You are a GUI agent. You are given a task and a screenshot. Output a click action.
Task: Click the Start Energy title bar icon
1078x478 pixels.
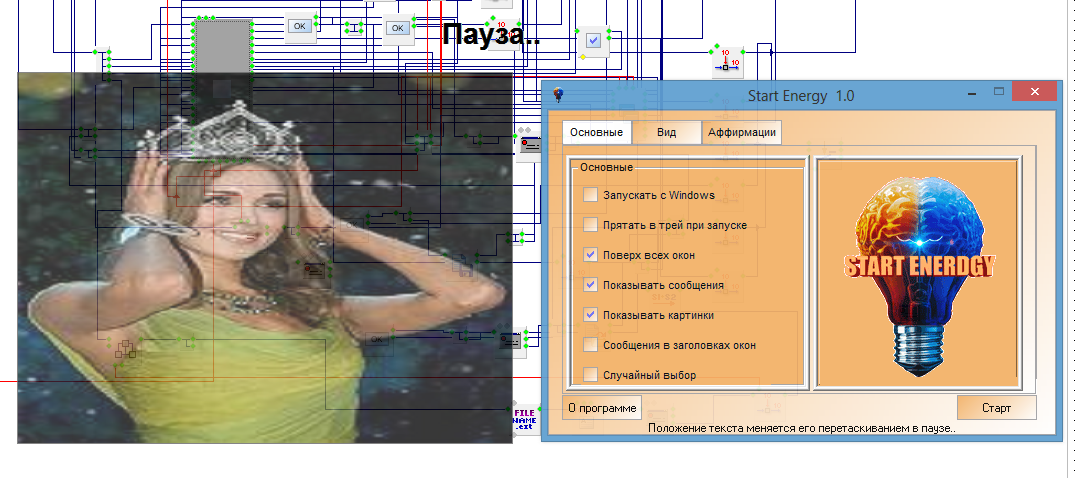pyautogui.click(x=558, y=96)
